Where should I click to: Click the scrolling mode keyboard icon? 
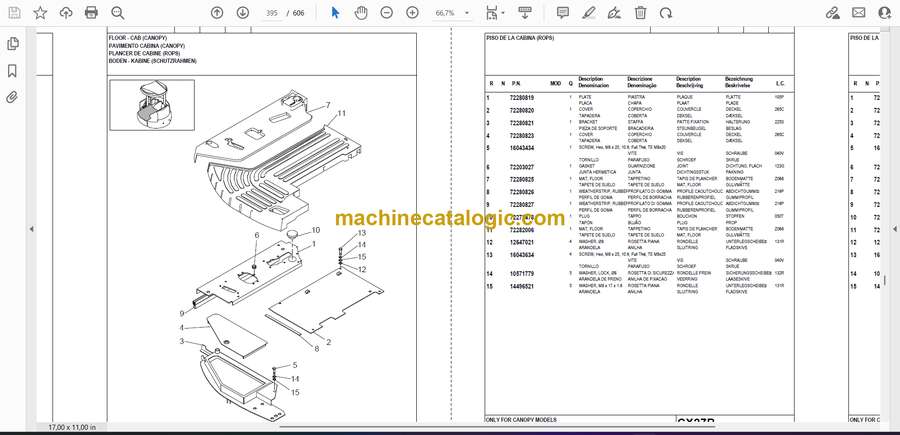point(524,13)
